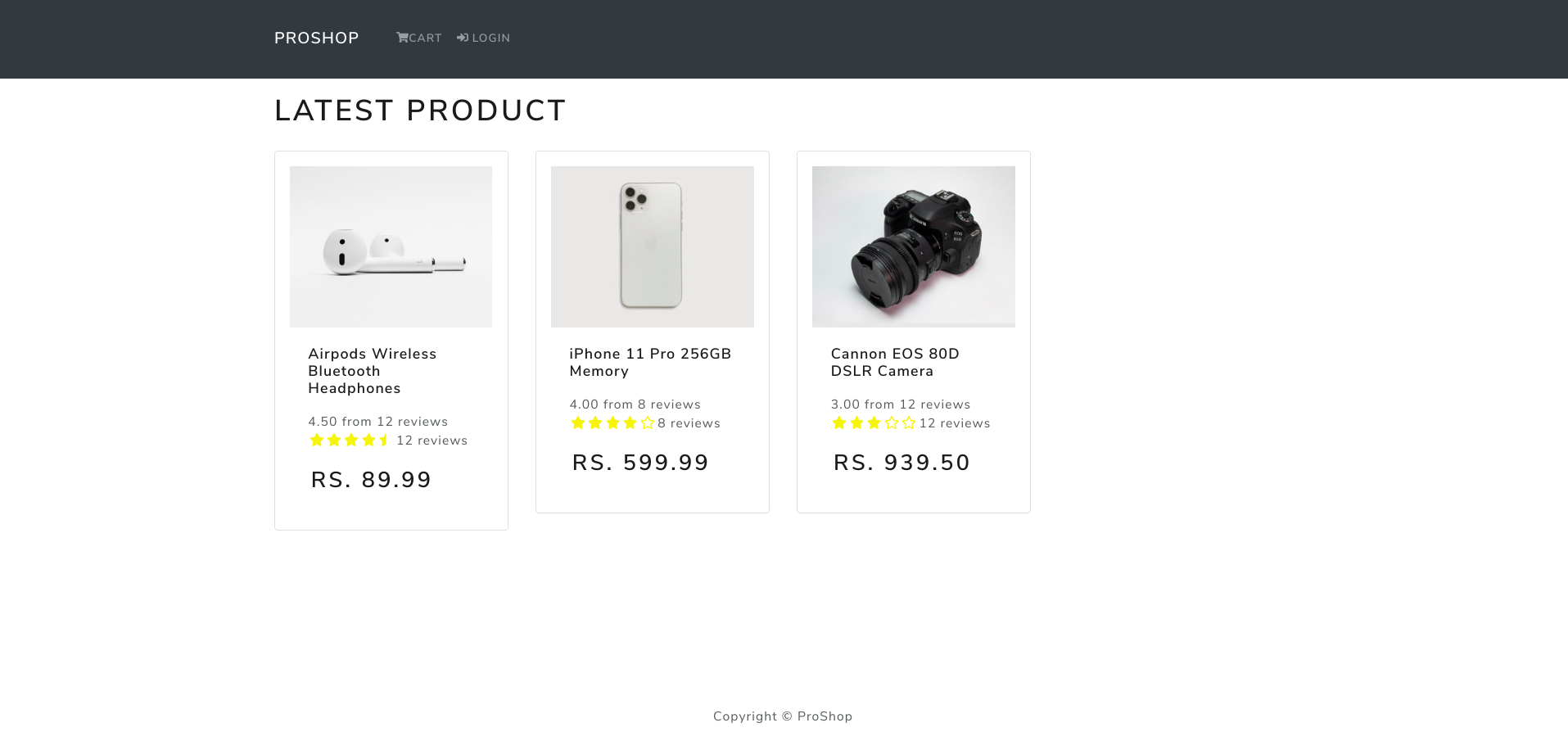Click the Copyright ProShop footer text
This screenshot has height=750, width=1568.
(x=782, y=716)
